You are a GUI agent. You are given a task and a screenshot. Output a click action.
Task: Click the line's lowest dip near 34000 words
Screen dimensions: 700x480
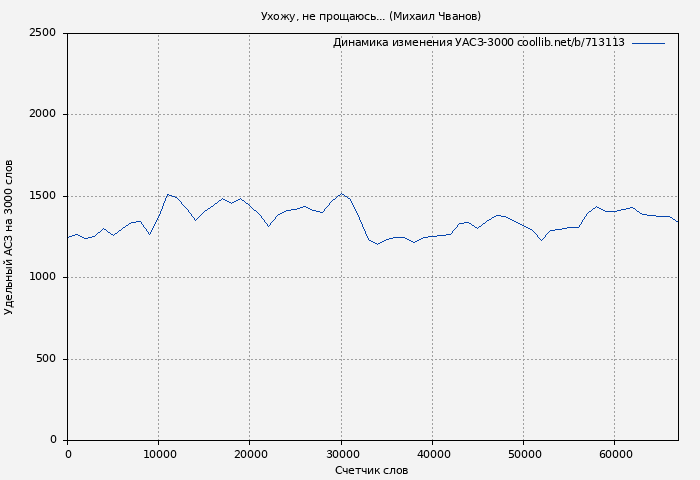378,244
